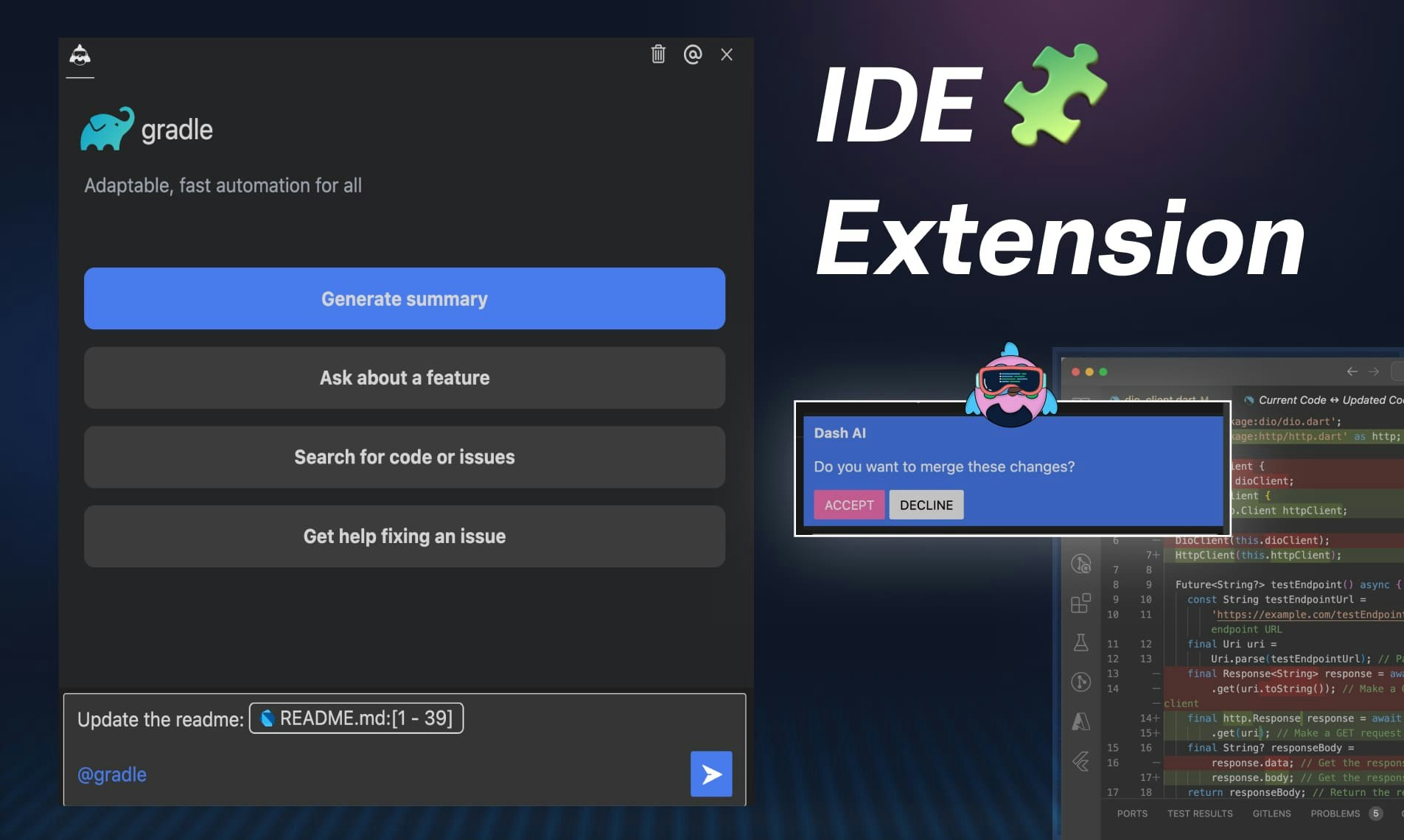Click the Dash AI mascot avatar
Viewport: 1404px width, 840px height.
click(1011, 385)
